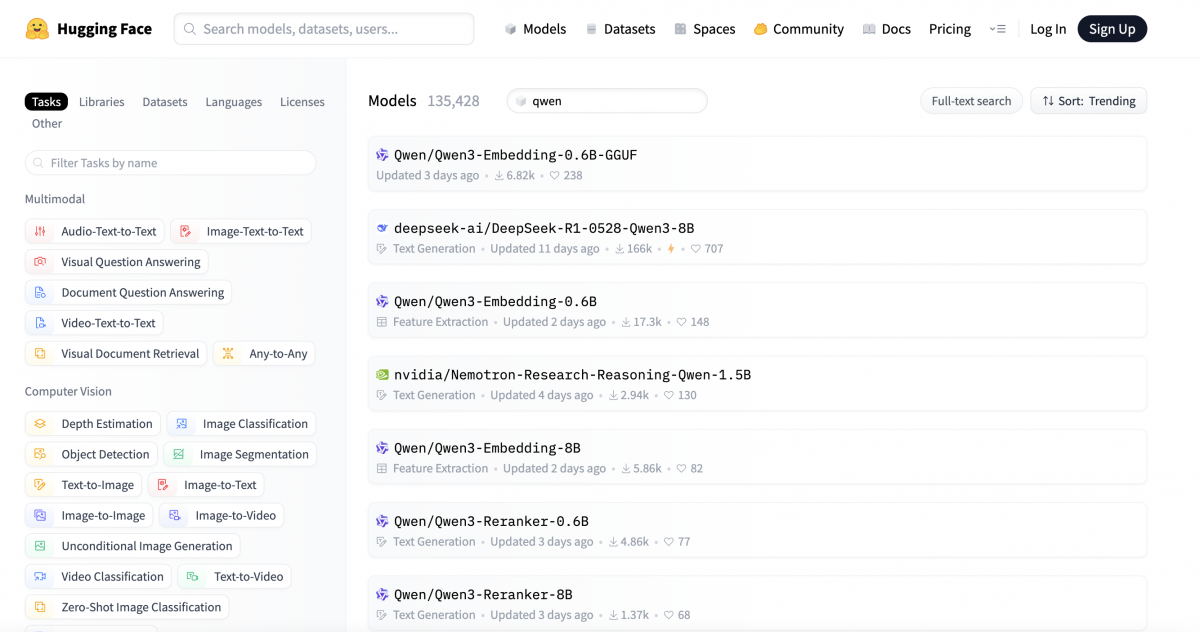1200x632 pixels.
Task: Open Qwen/Qwen3-Reranker-0.6B model
Action: click(757, 530)
